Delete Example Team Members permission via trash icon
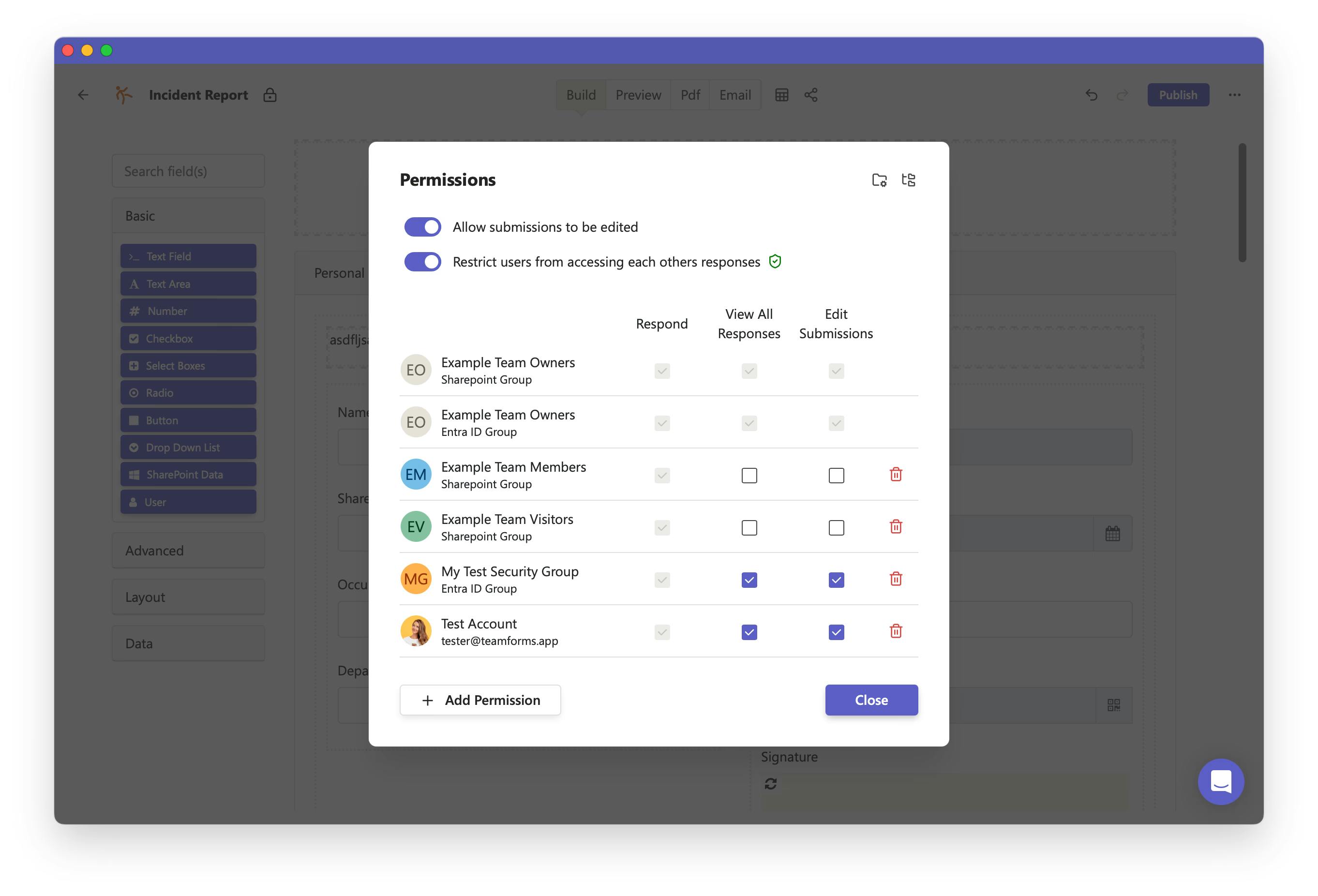The width and height of the screenshot is (1318, 896). pos(896,474)
